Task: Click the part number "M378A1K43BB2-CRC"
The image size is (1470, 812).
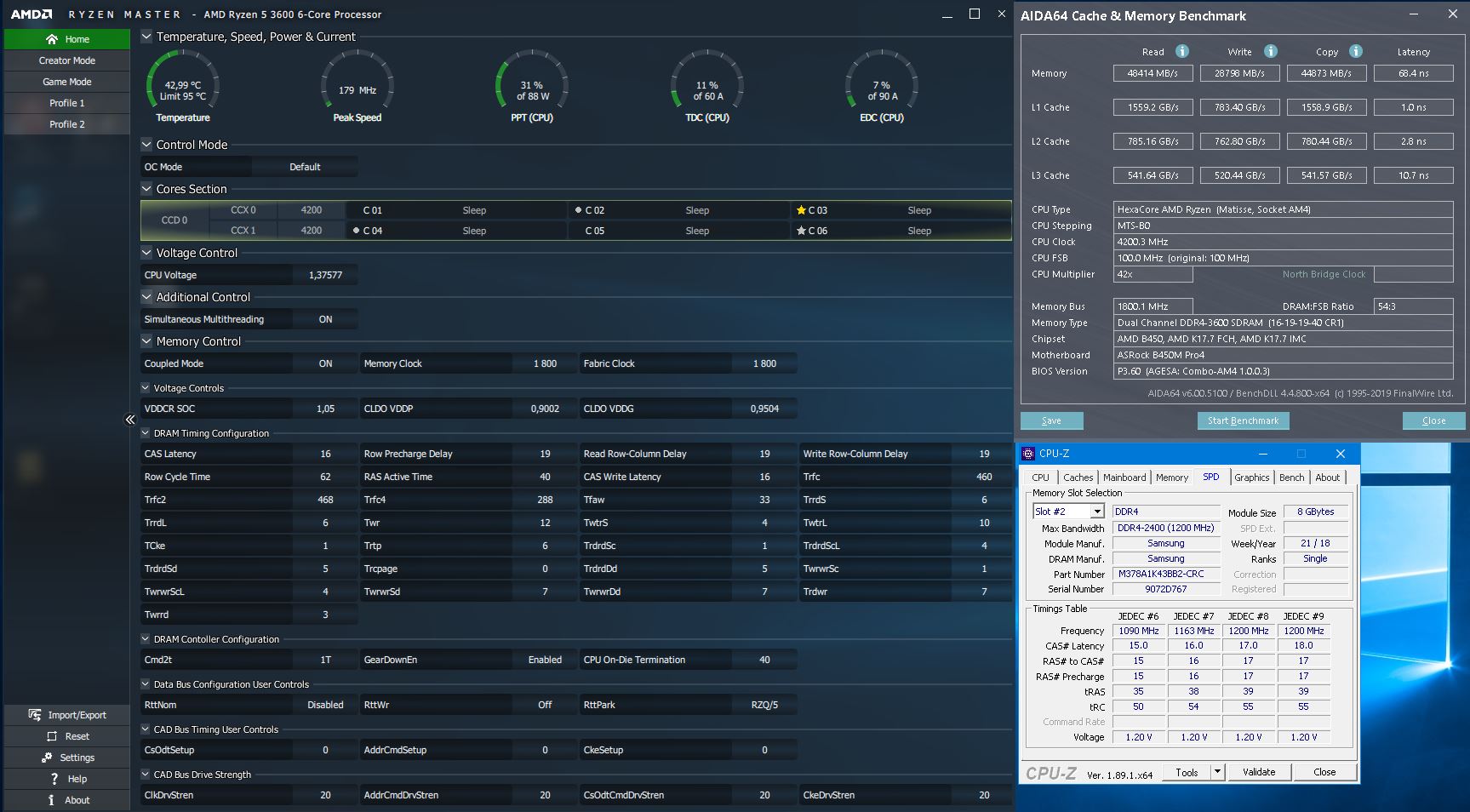Action: (x=1166, y=574)
